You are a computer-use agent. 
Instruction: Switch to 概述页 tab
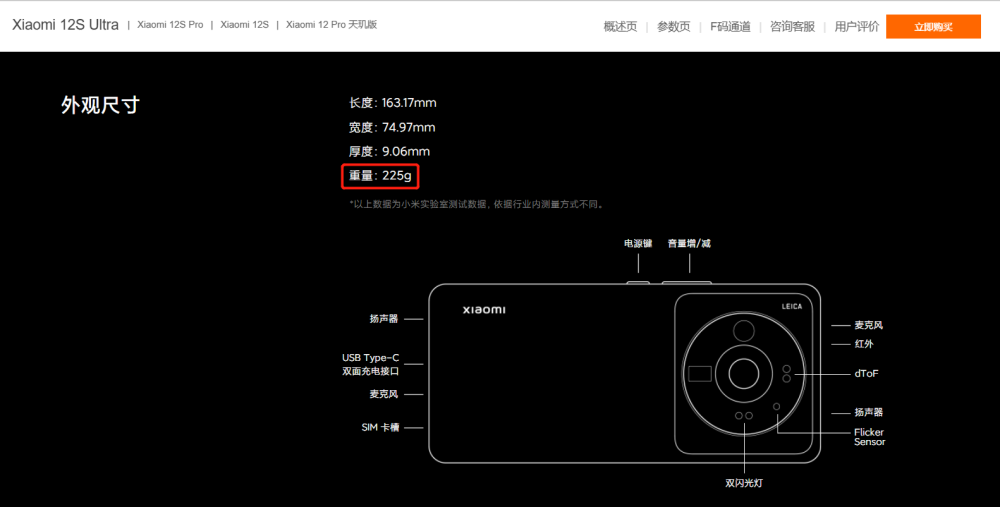(620, 27)
